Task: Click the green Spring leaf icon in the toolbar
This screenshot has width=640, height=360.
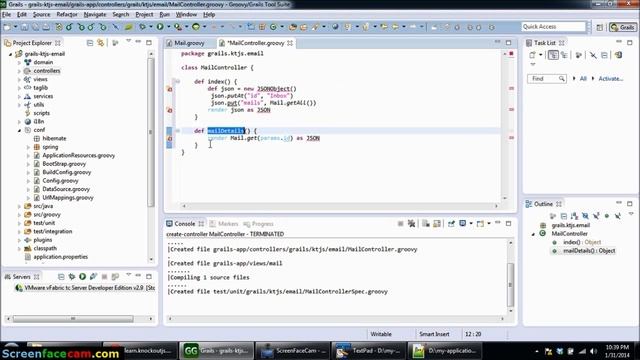Action: 129,27
